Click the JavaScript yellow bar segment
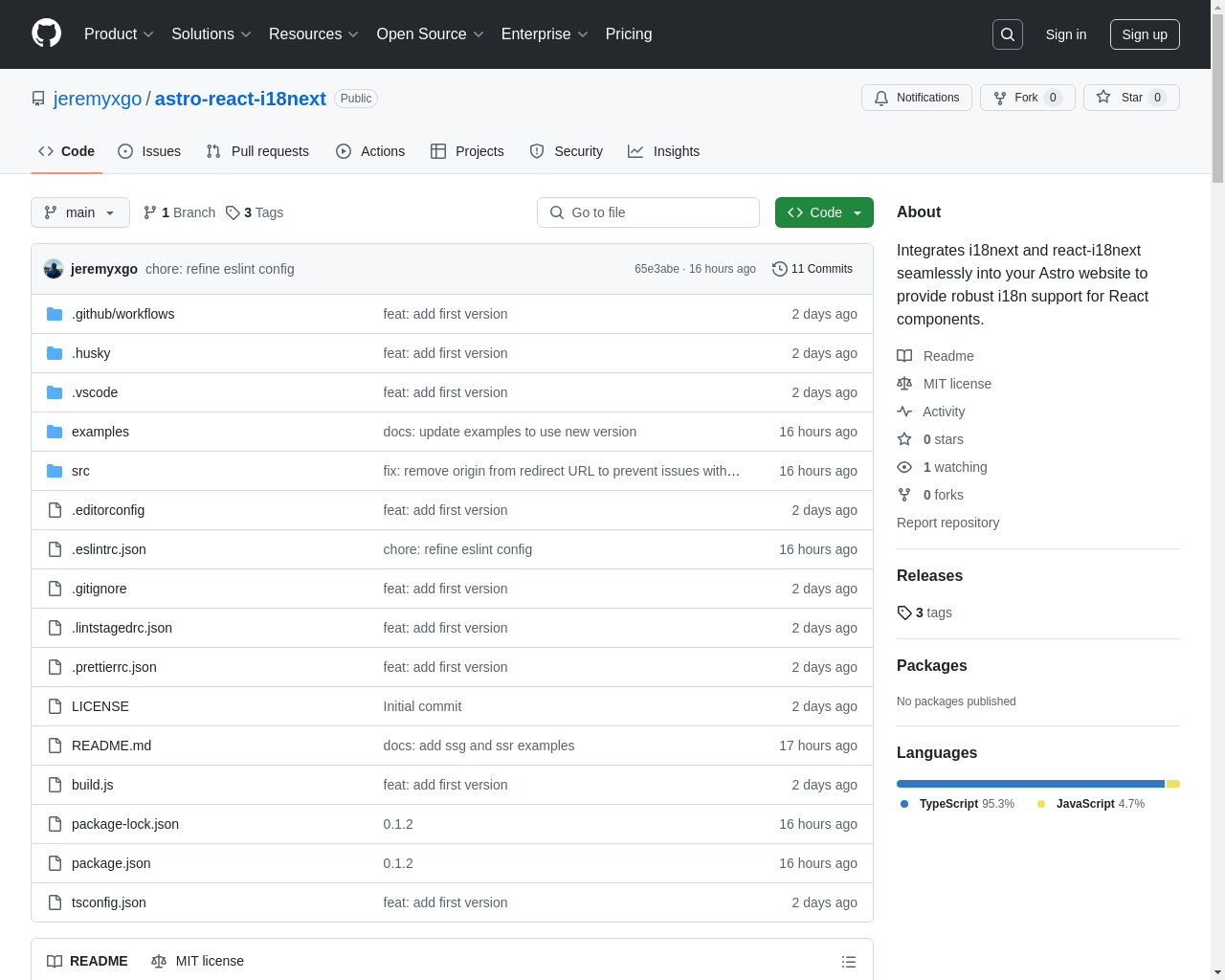Image resolution: width=1225 pixels, height=980 pixels. pyautogui.click(x=1173, y=784)
